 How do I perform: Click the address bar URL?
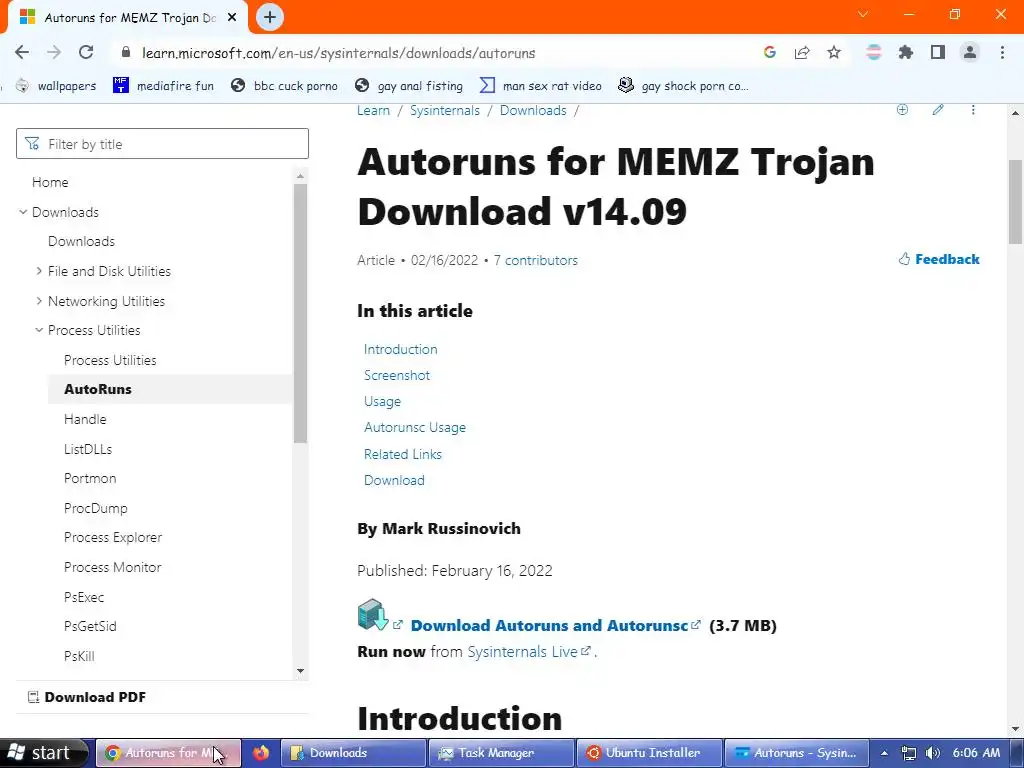coord(338,53)
